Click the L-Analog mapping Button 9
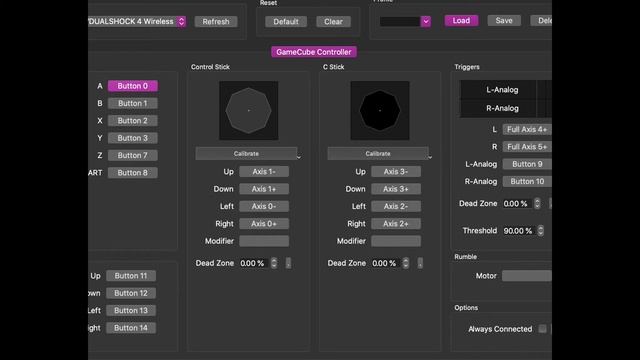 [527, 164]
